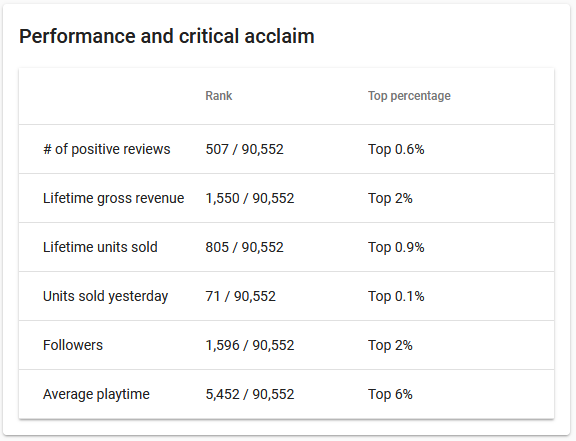Screen dimensions: 576x441
Task: Click the 805 / 90,552 rank value
Action: point(244,247)
